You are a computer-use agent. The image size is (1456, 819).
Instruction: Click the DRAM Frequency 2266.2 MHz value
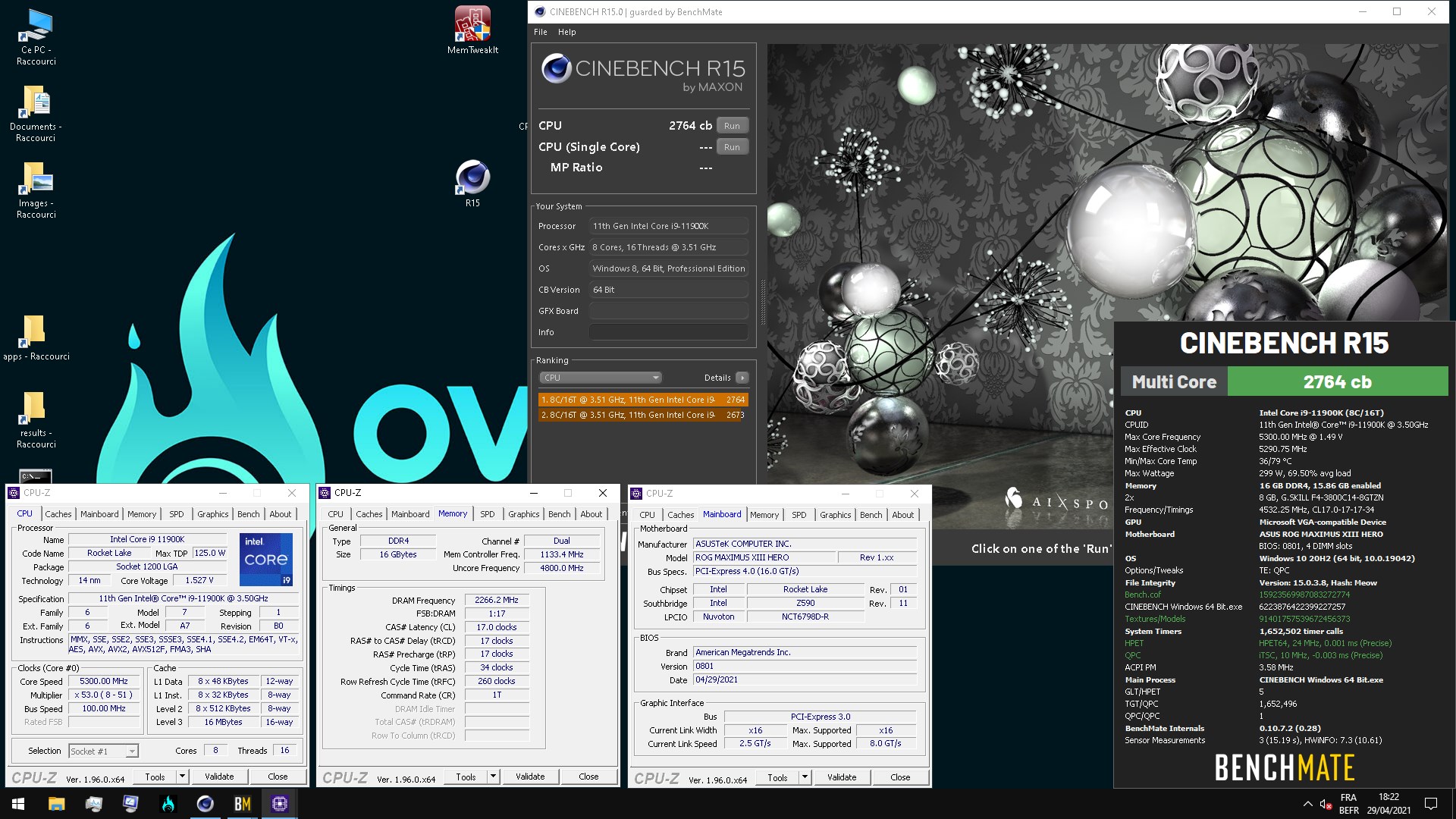(497, 600)
